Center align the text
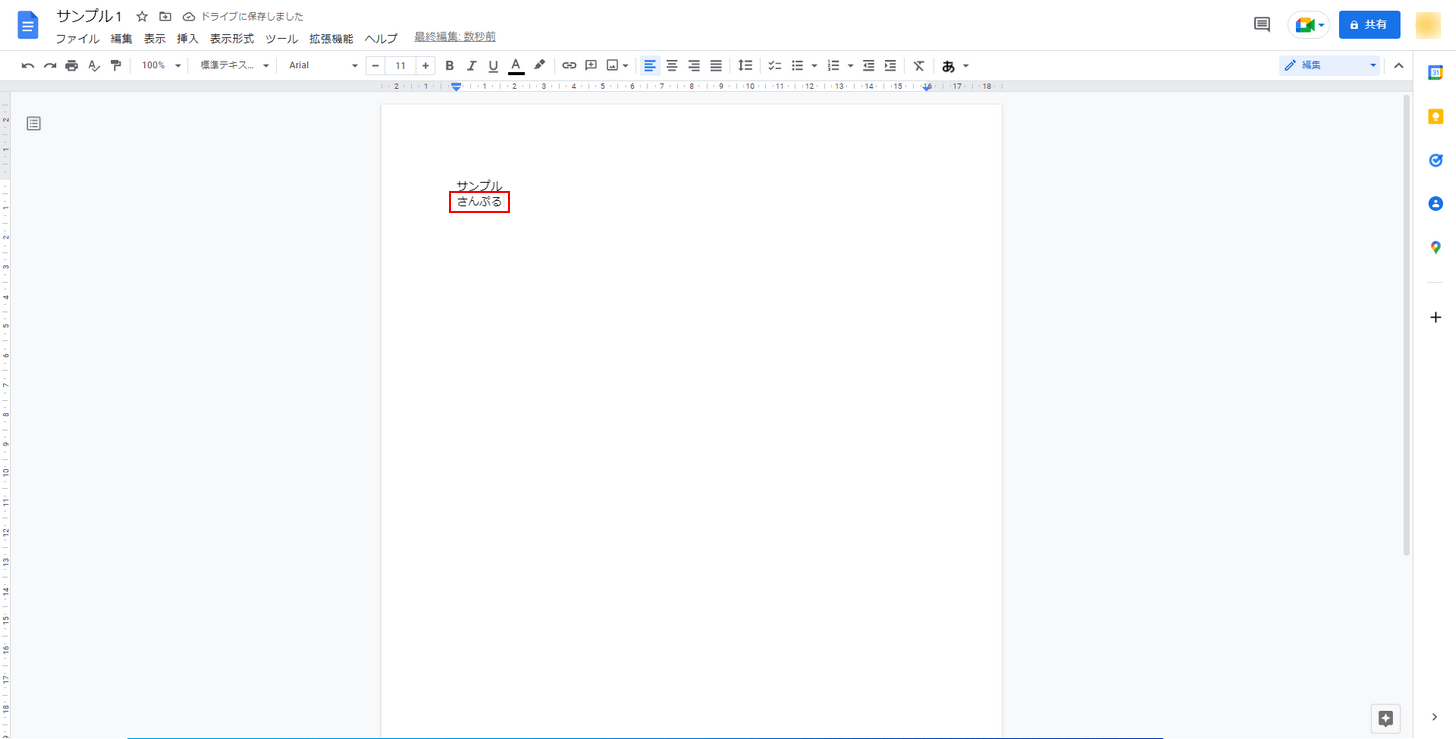This screenshot has height=739, width=1456. point(672,66)
